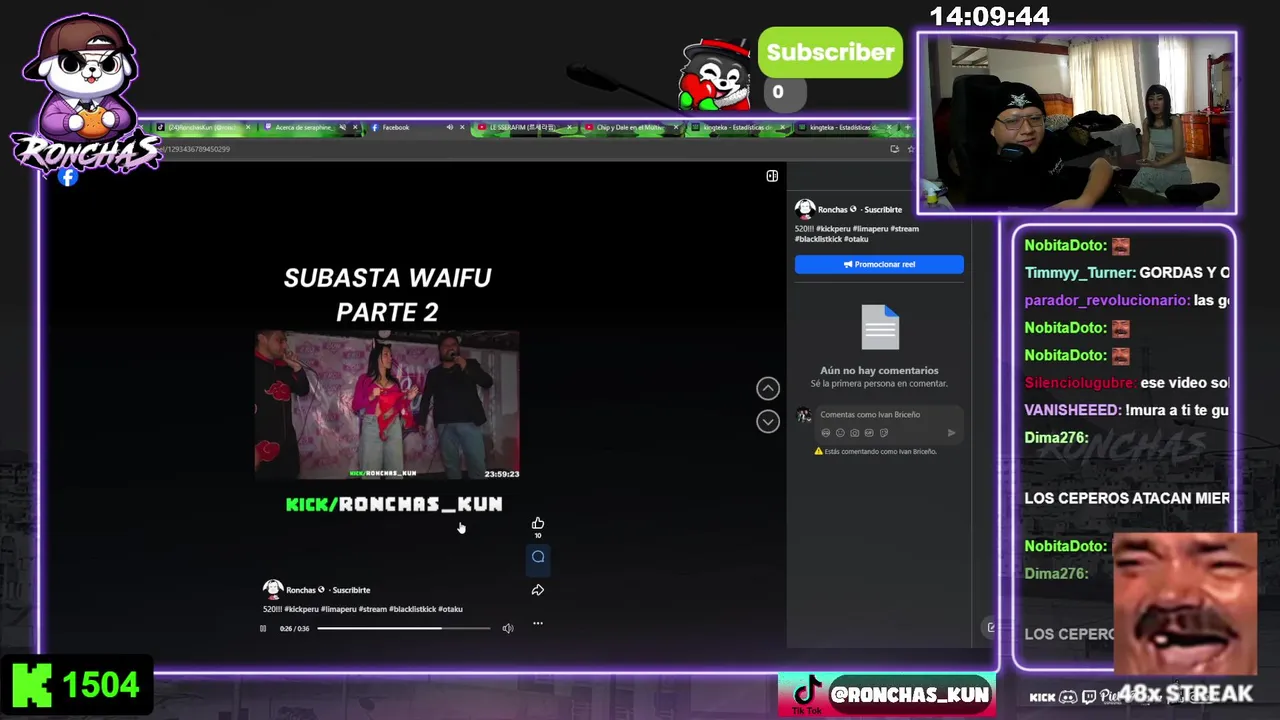The height and width of the screenshot is (720, 1280).
Task: Click Timmyy_Turner username in chat
Action: [x=1079, y=272]
